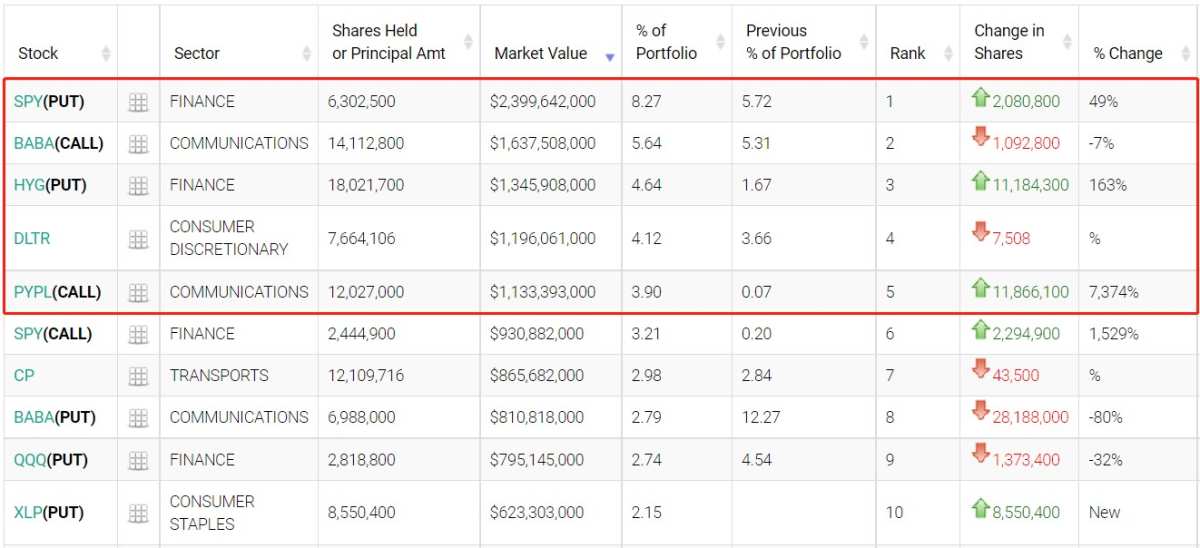
Task: Select shares held 7,664,106 cell
Action: (361, 239)
